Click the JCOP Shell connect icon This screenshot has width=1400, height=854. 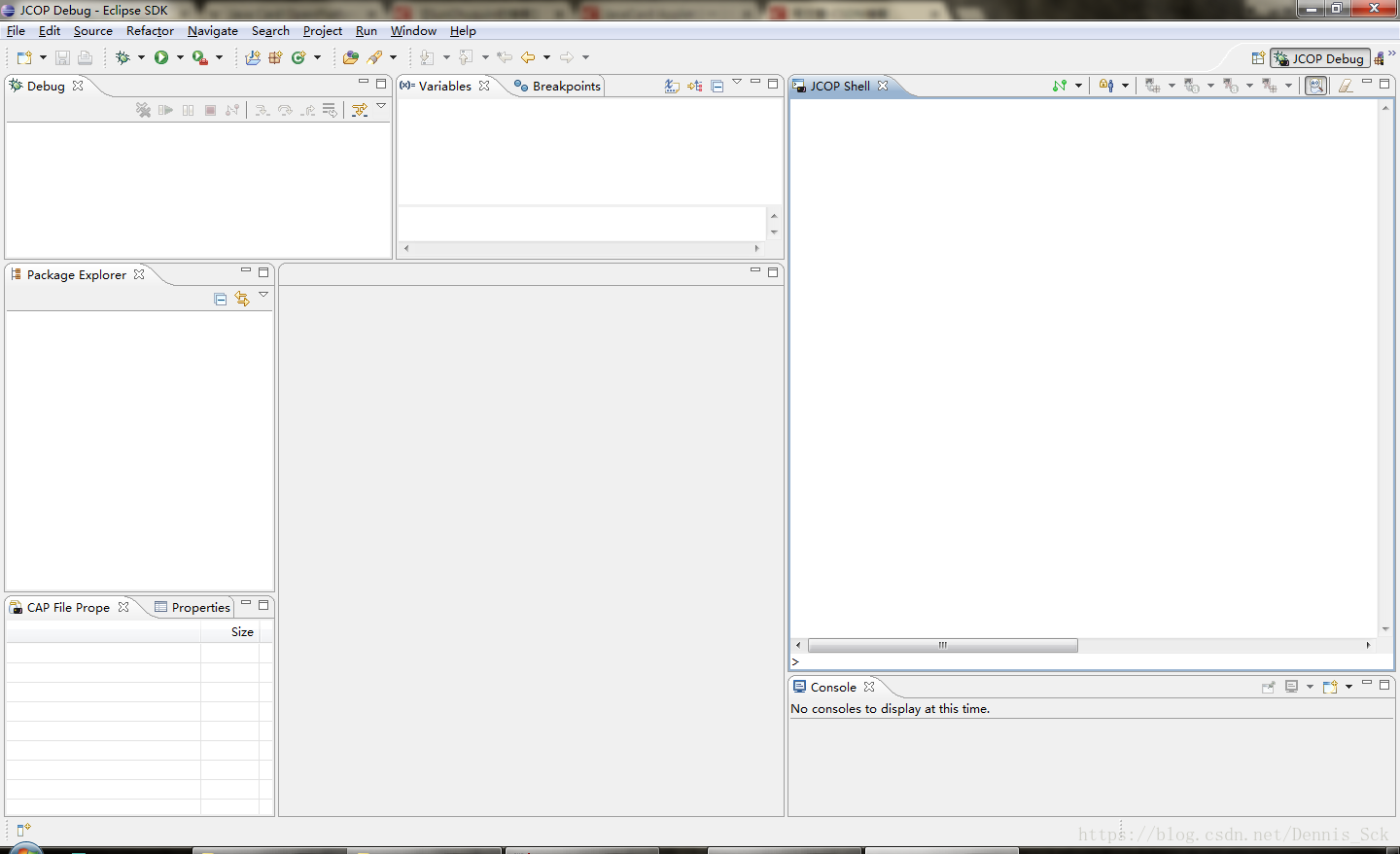[1060, 86]
